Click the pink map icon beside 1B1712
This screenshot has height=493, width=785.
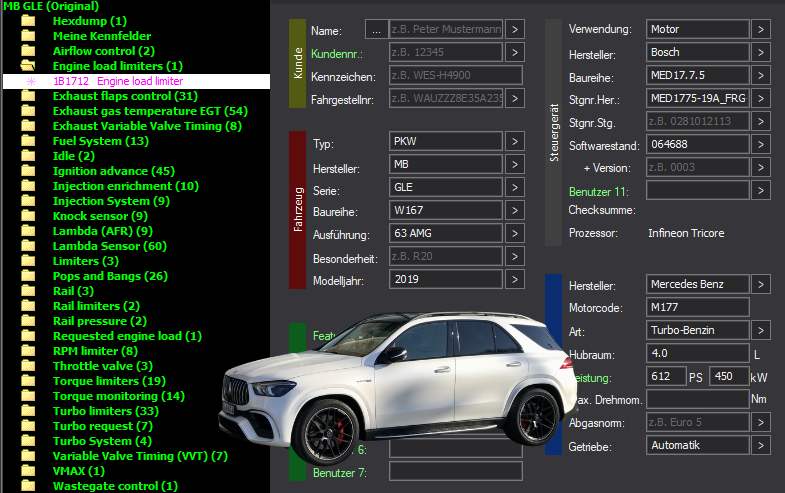pyautogui.click(x=32, y=81)
